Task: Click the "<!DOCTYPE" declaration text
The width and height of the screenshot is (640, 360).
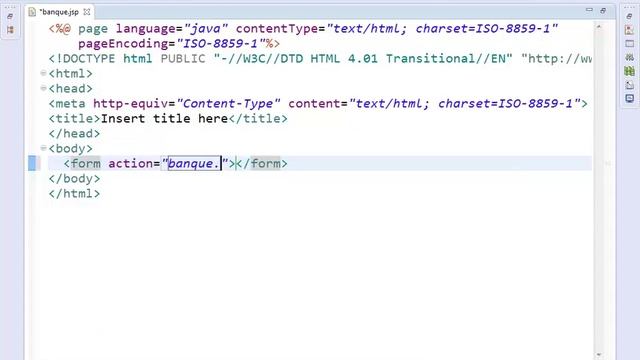Action: click(82, 59)
